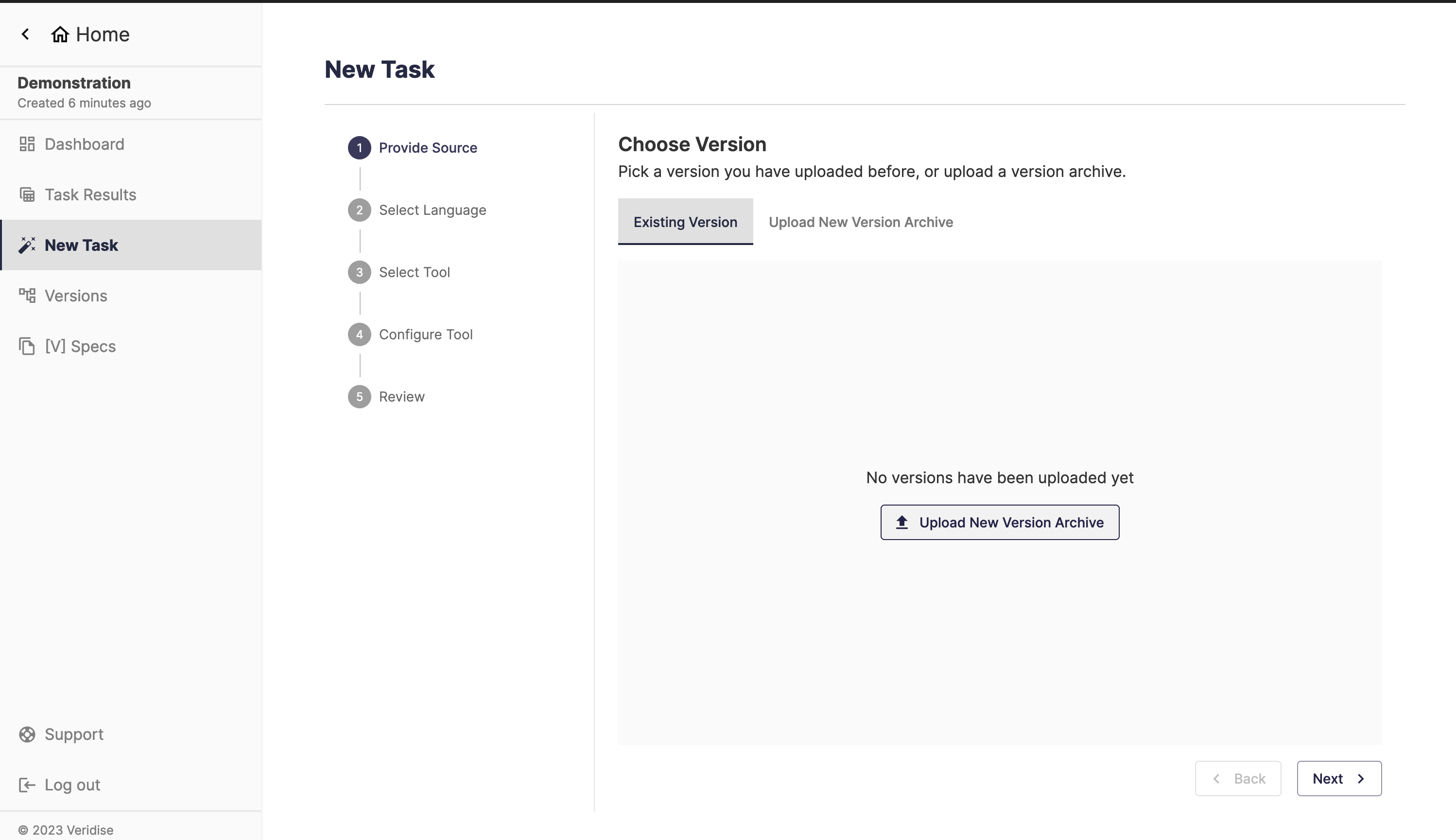Click the Log out arrow icon

click(x=27, y=785)
